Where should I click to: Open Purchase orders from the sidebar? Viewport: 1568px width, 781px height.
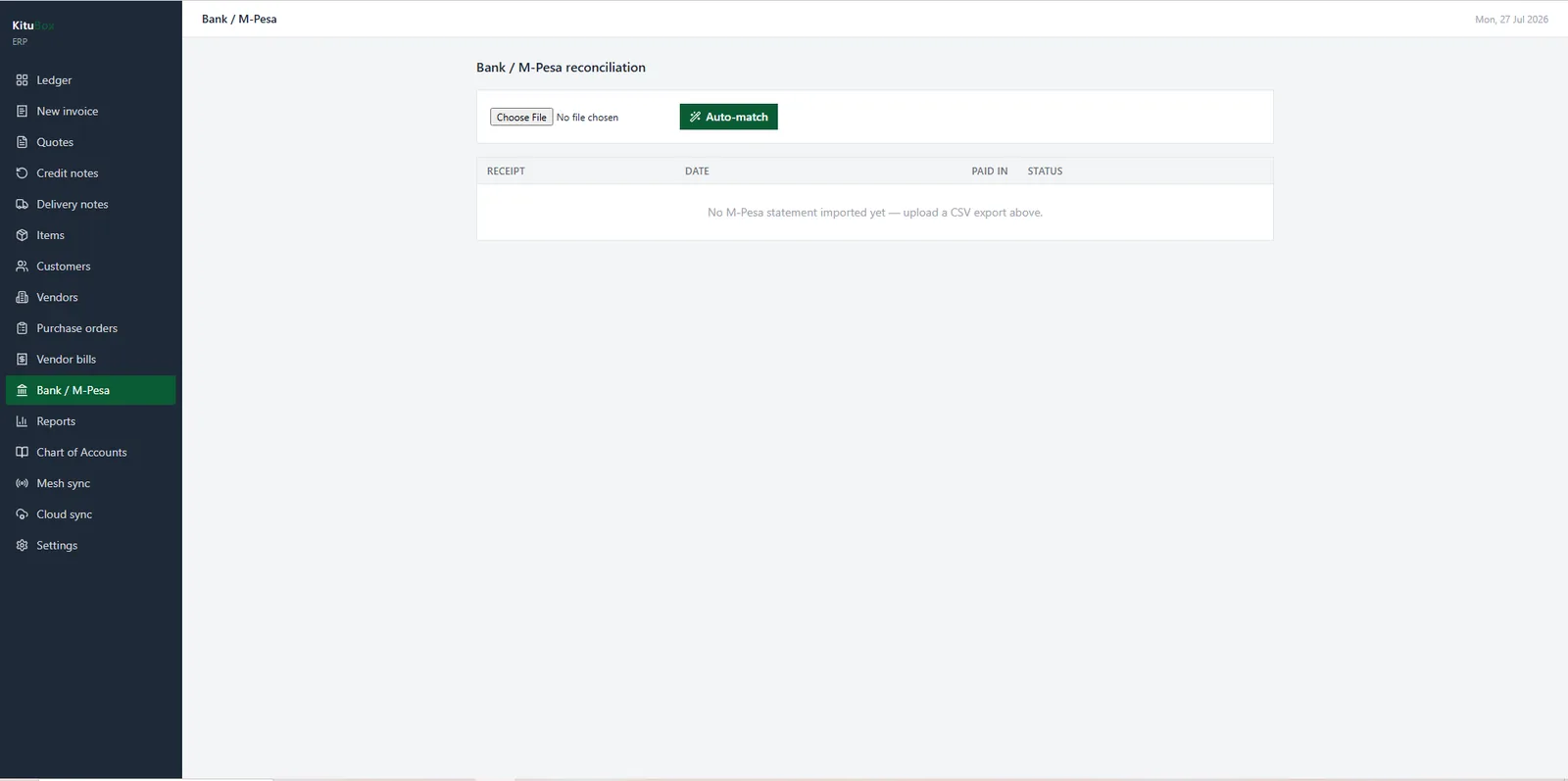pyautogui.click(x=90, y=328)
